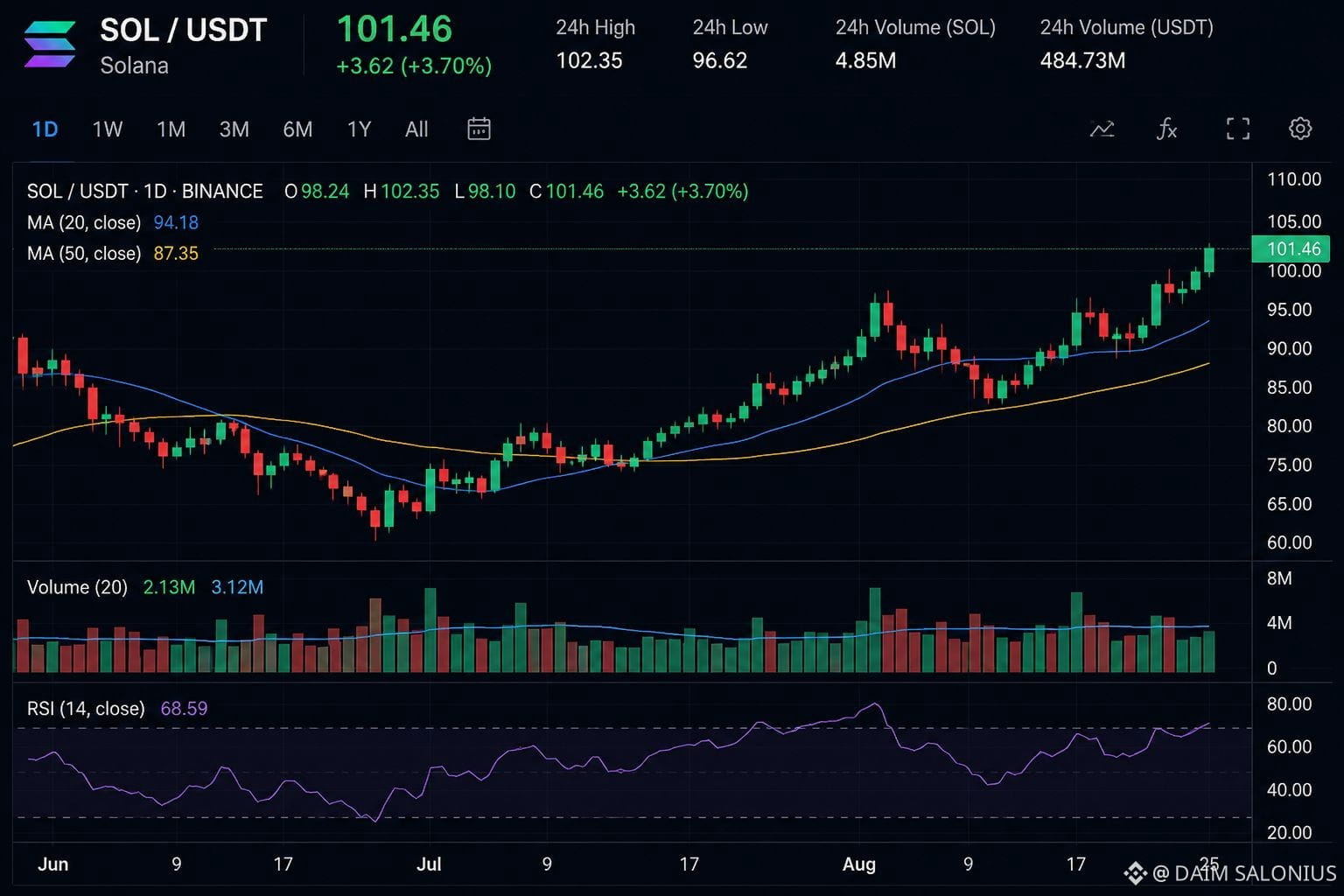Click the Jul label on time axis
1344x896 pixels.
[x=429, y=864]
